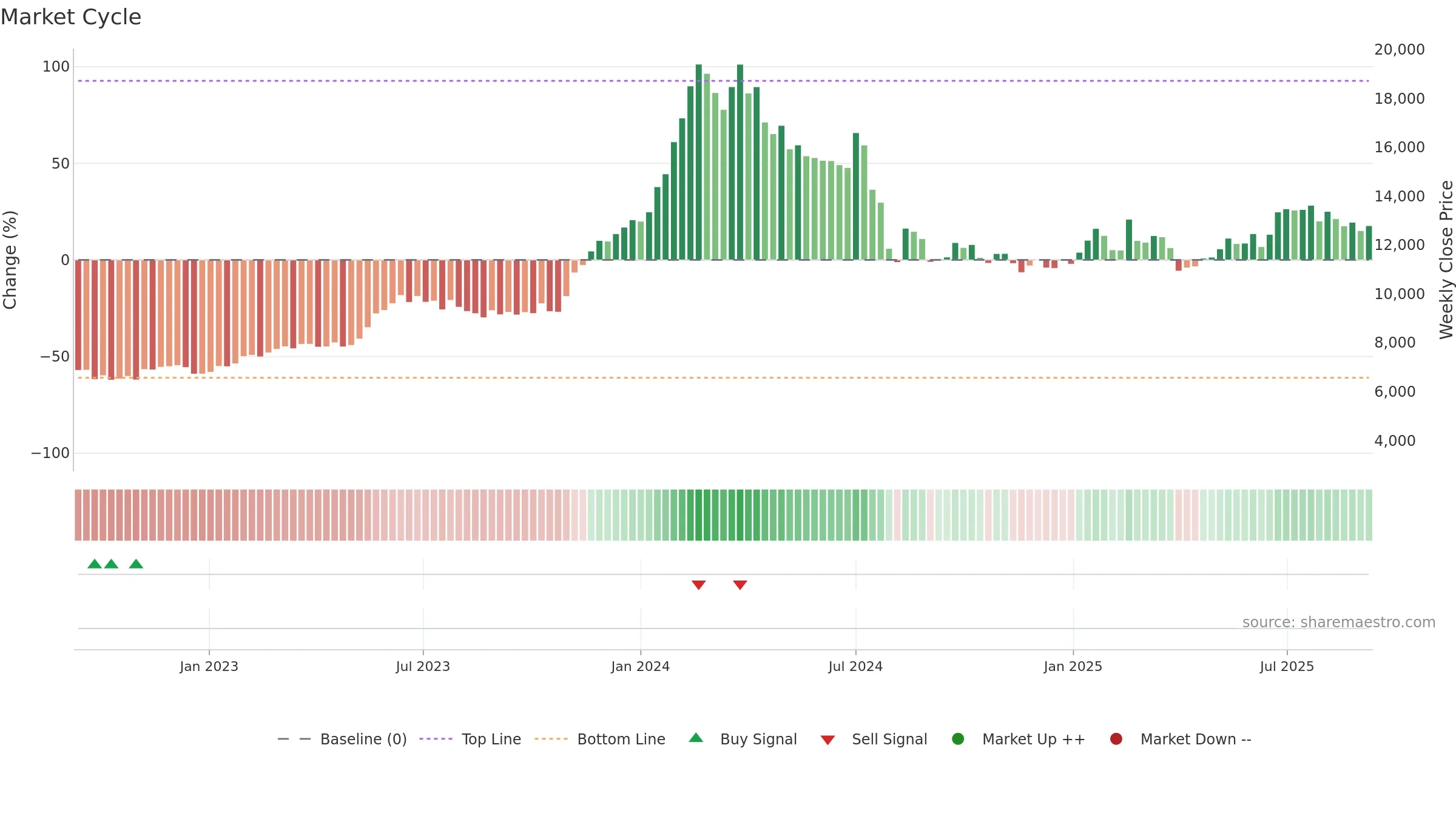Click the Jul 2025 axis label

(x=1287, y=666)
